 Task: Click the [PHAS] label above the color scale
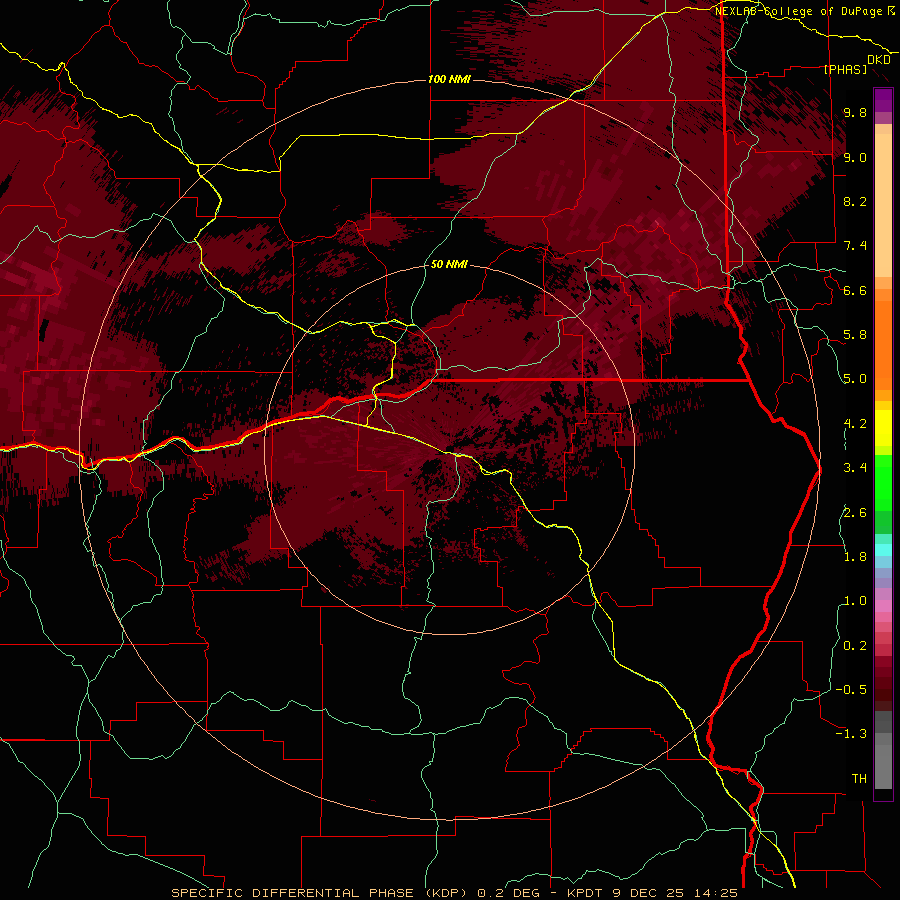[x=845, y=69]
